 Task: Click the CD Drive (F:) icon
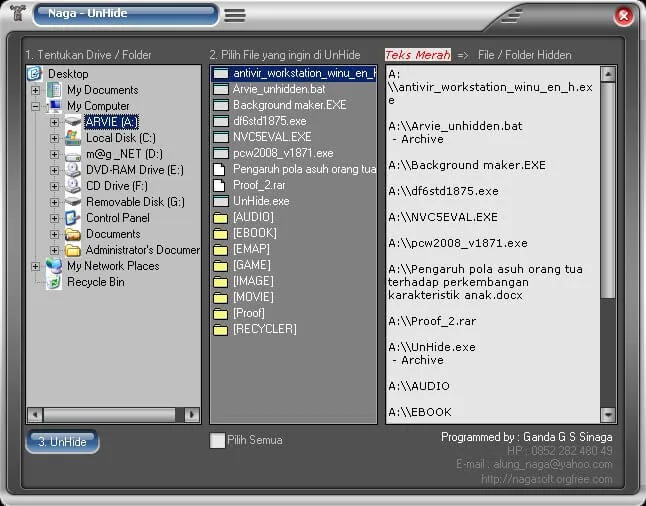tap(73, 186)
